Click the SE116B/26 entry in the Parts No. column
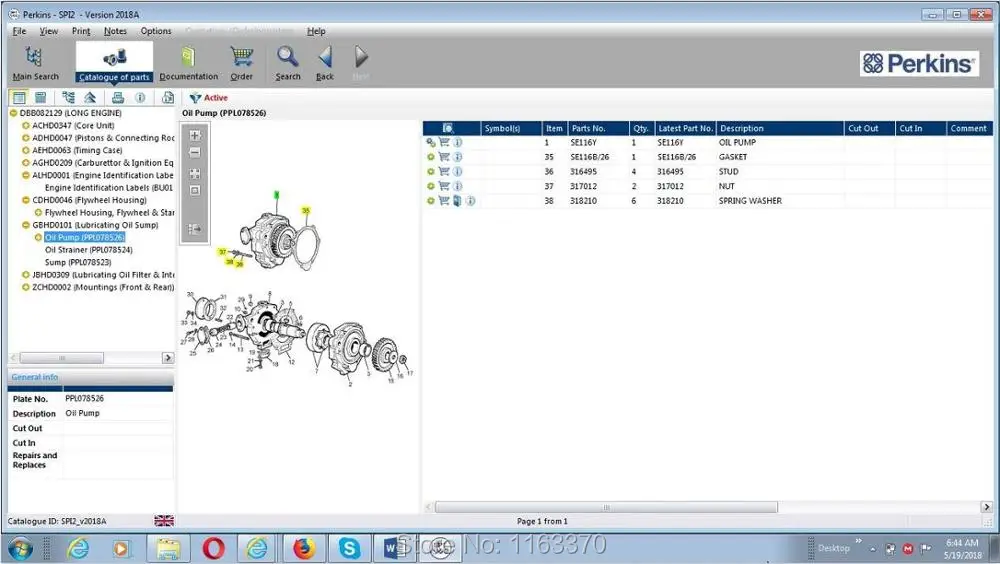1000x564 pixels. (x=590, y=157)
